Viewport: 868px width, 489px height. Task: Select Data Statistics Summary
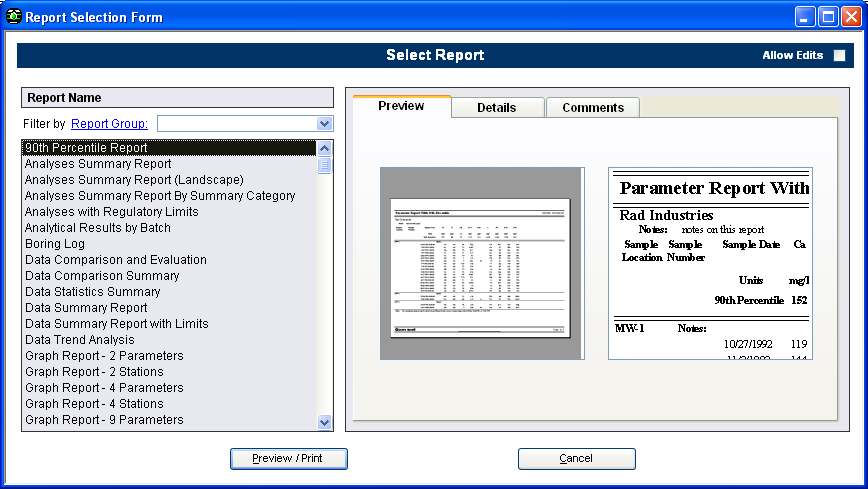tap(169, 292)
